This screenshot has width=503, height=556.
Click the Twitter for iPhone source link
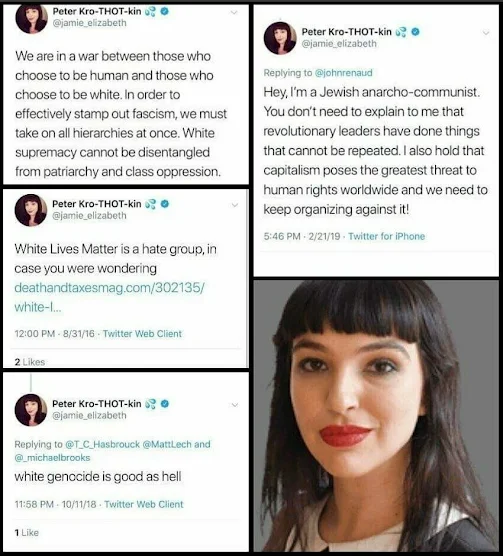point(386,236)
